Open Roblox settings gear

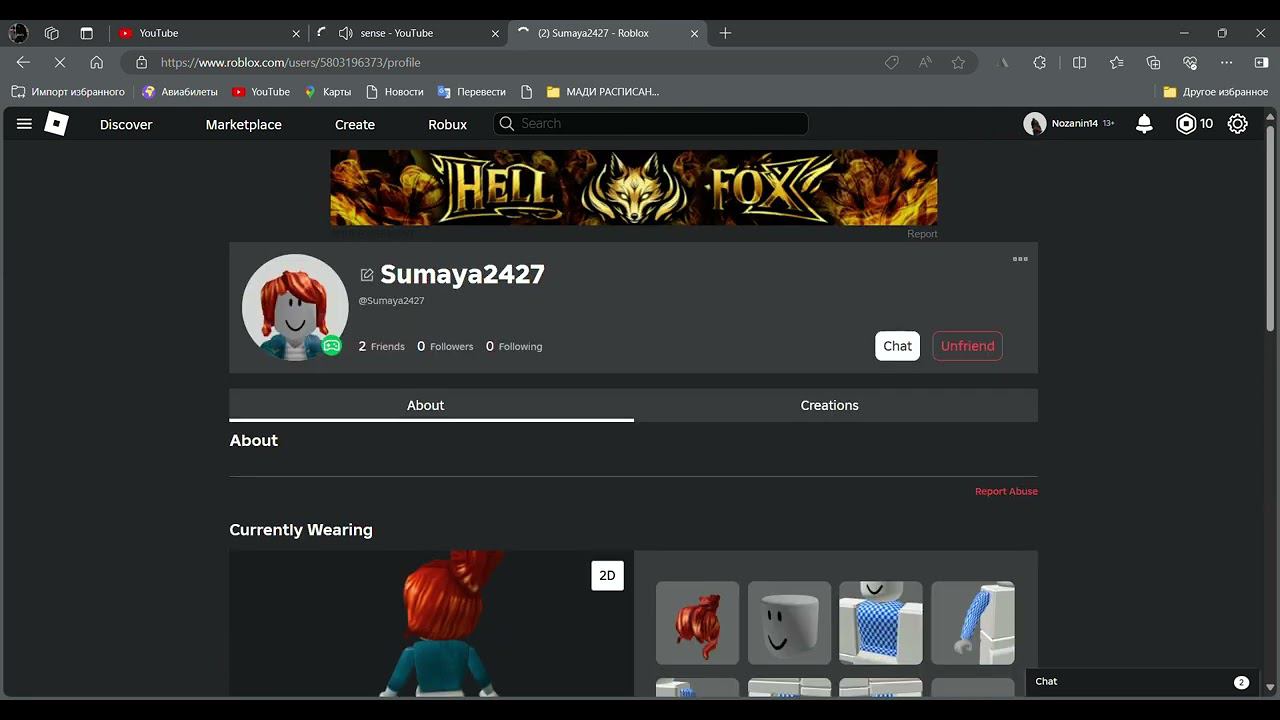1238,124
